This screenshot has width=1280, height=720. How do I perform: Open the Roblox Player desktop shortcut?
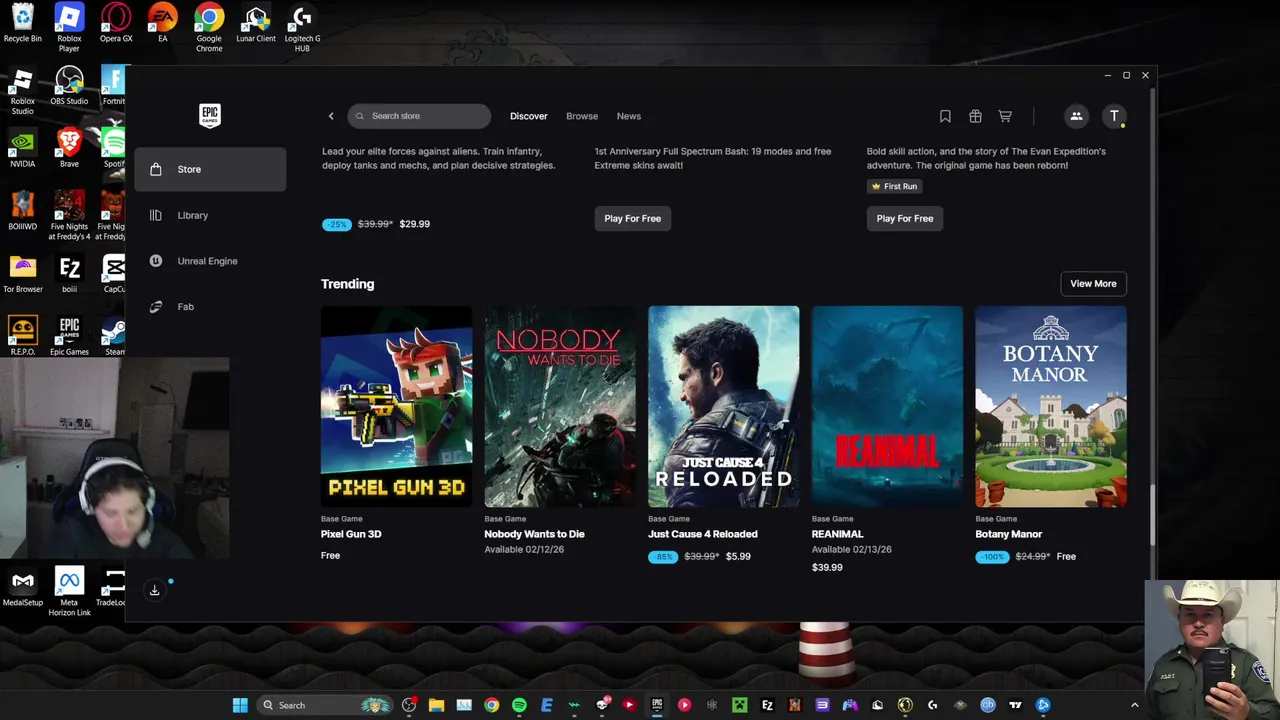(x=69, y=28)
